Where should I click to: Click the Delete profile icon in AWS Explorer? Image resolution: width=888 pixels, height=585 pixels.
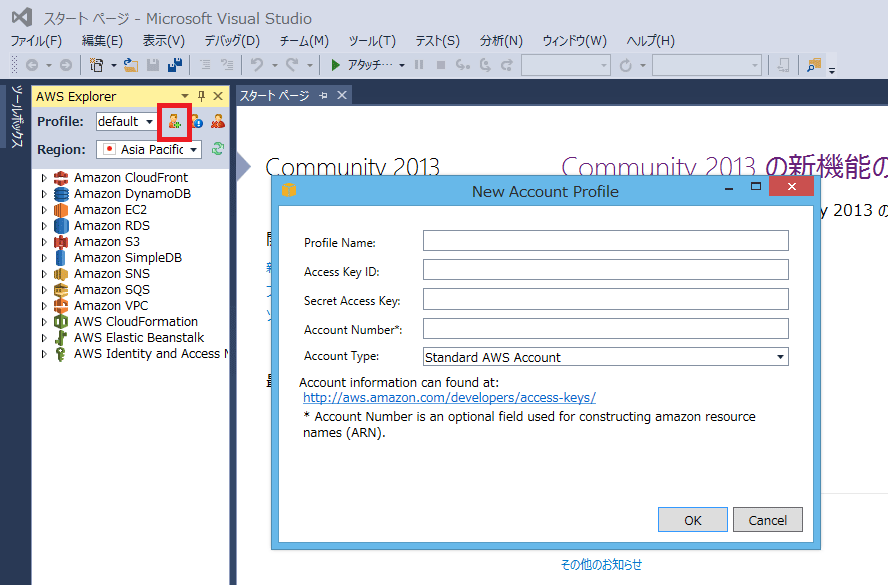[218, 121]
